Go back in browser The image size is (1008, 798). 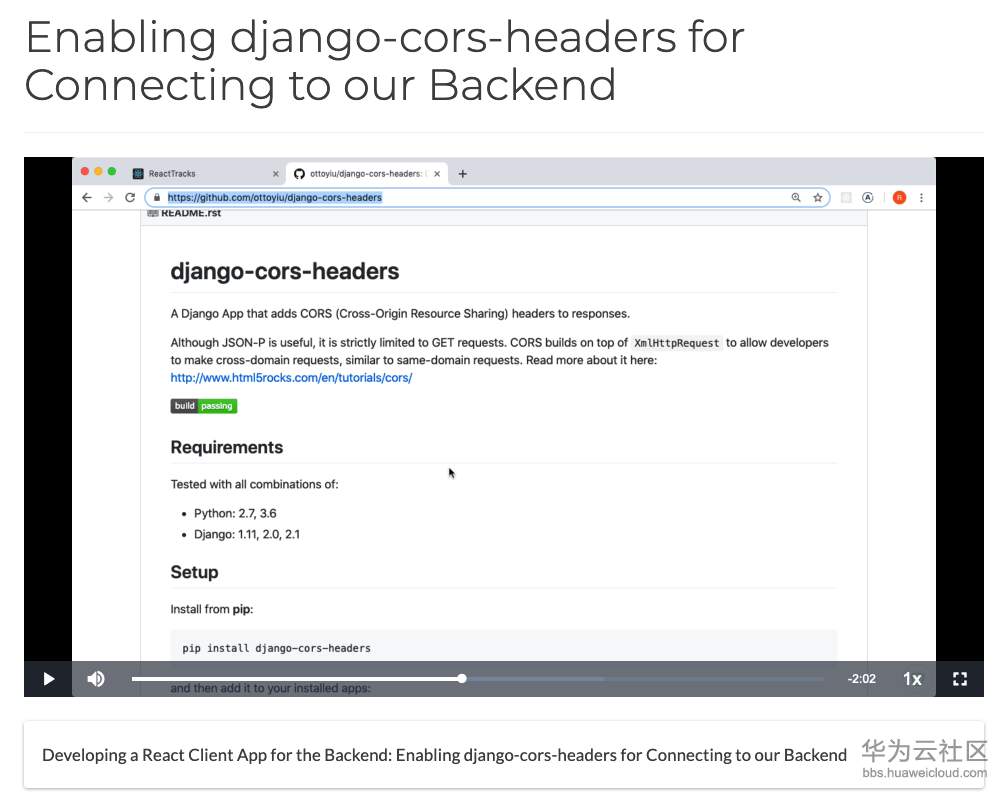coord(87,197)
